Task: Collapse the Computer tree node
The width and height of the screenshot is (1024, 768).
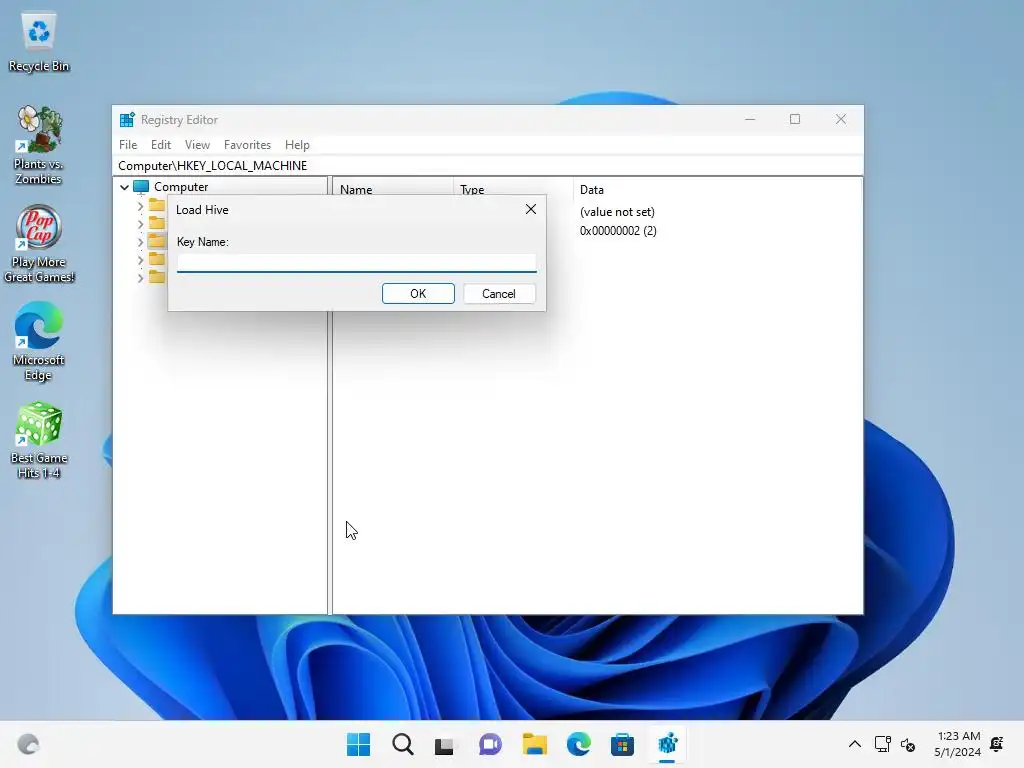Action: tap(124, 187)
